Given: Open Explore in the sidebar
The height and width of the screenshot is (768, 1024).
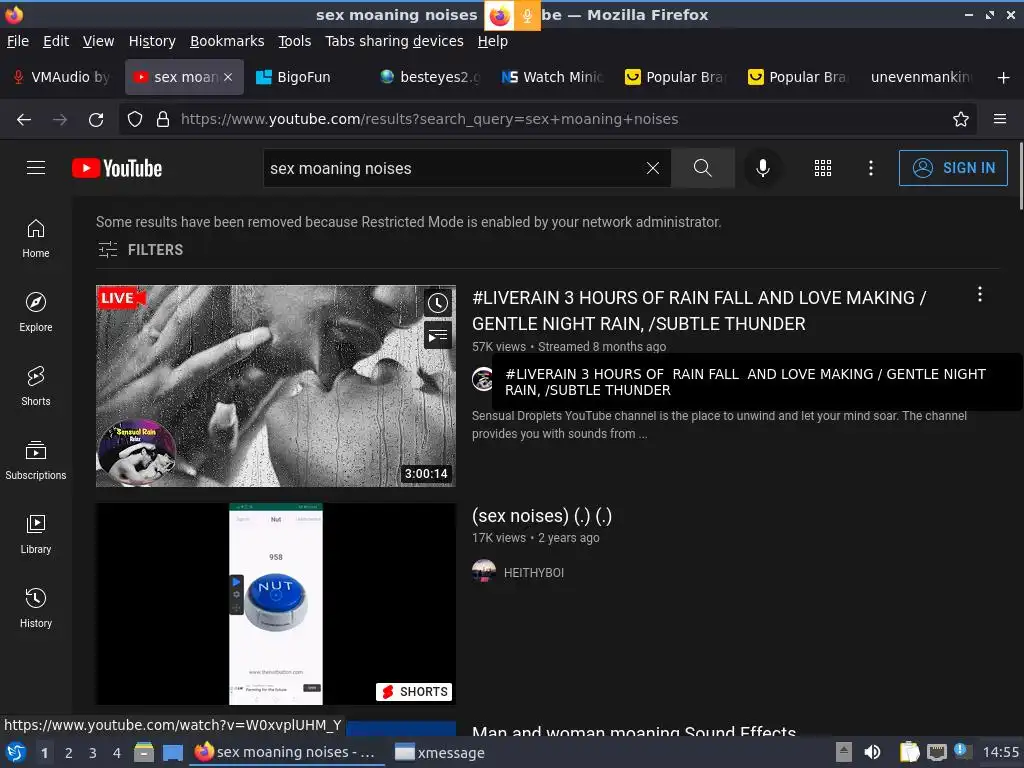Looking at the screenshot, I should pyautogui.click(x=36, y=312).
